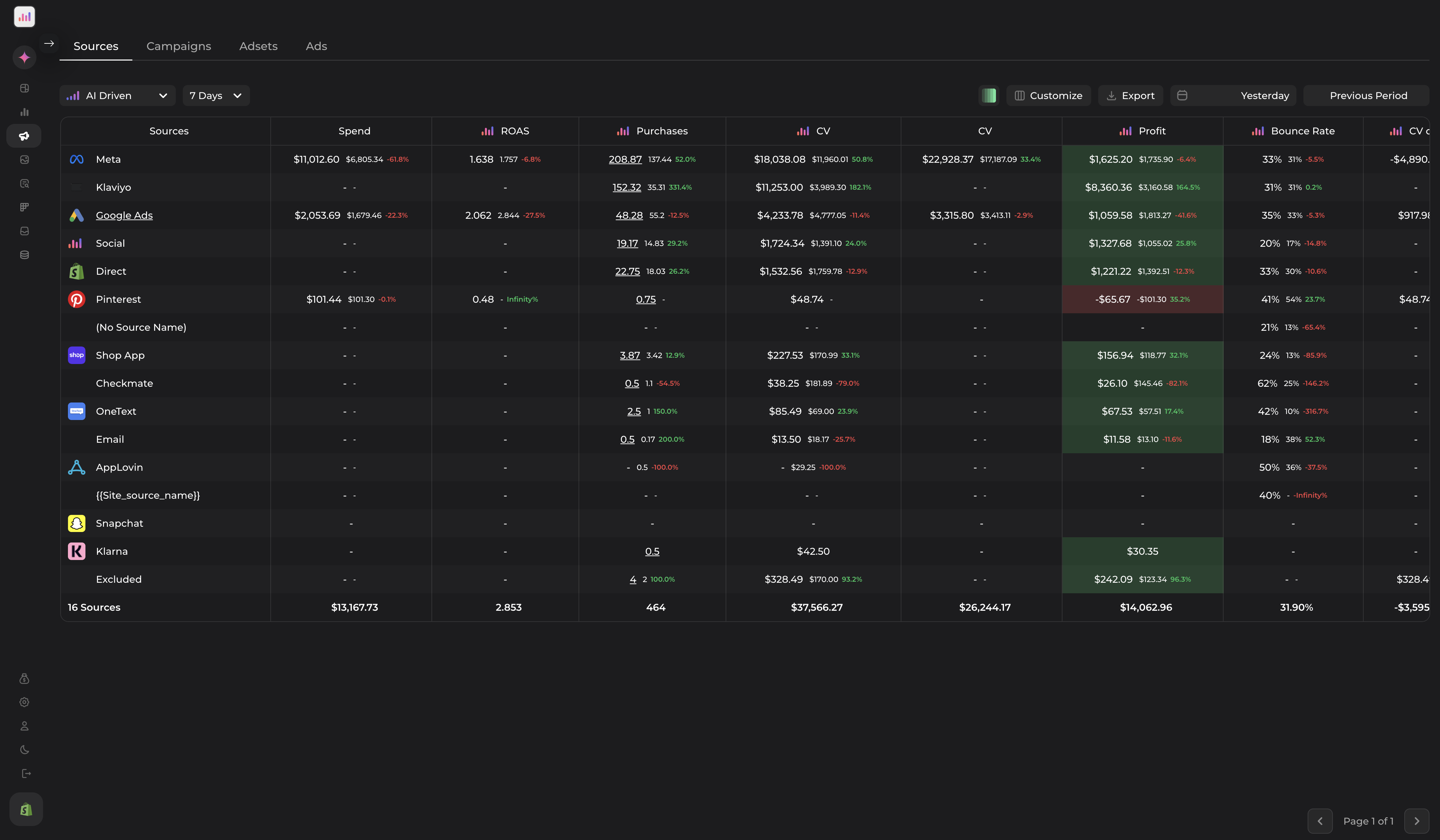Open the database icon at sidebar bottom

(24, 255)
